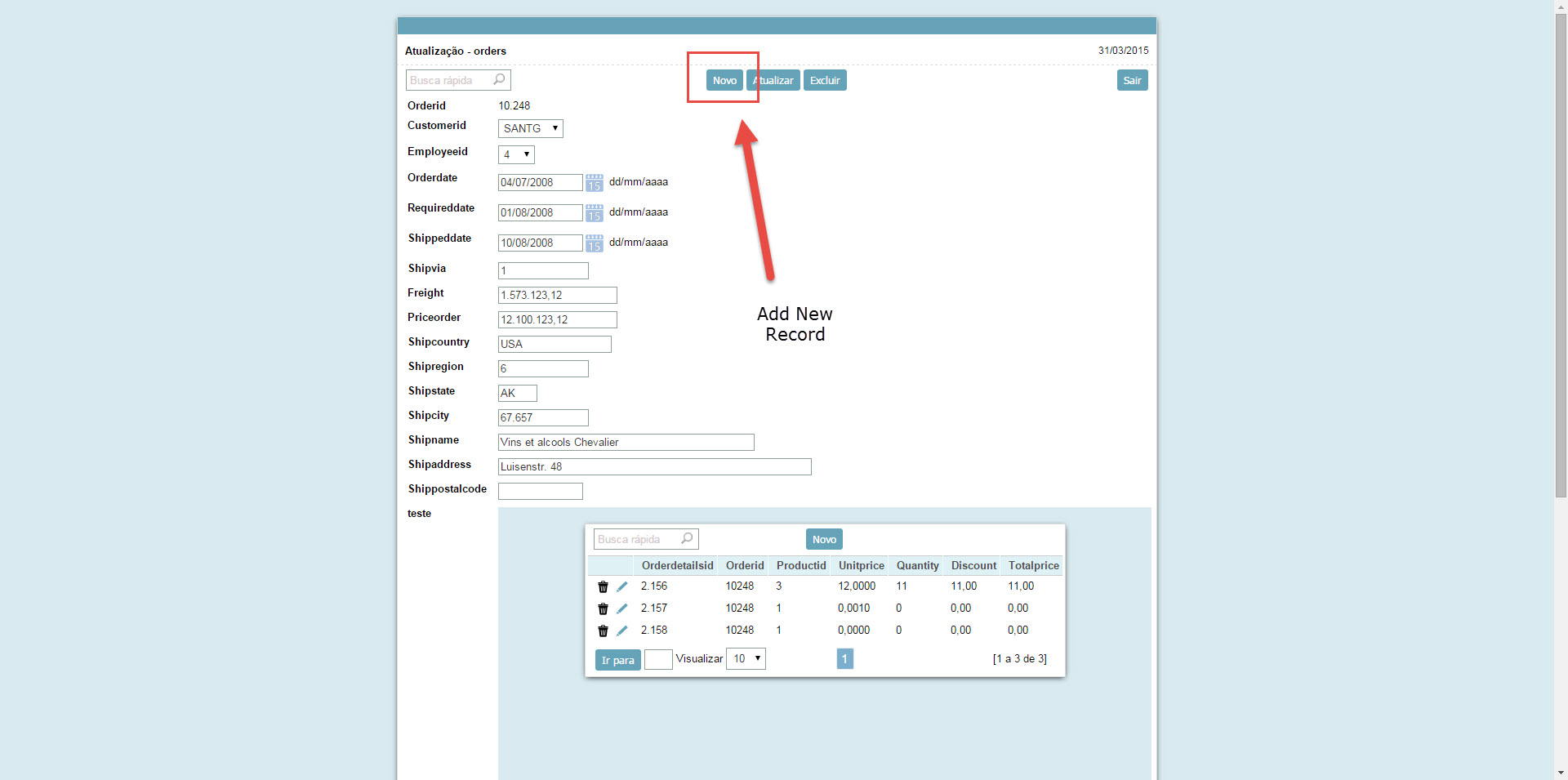Viewport: 1568px width, 780px height.
Task: Click Novo in the order details grid
Action: click(824, 539)
